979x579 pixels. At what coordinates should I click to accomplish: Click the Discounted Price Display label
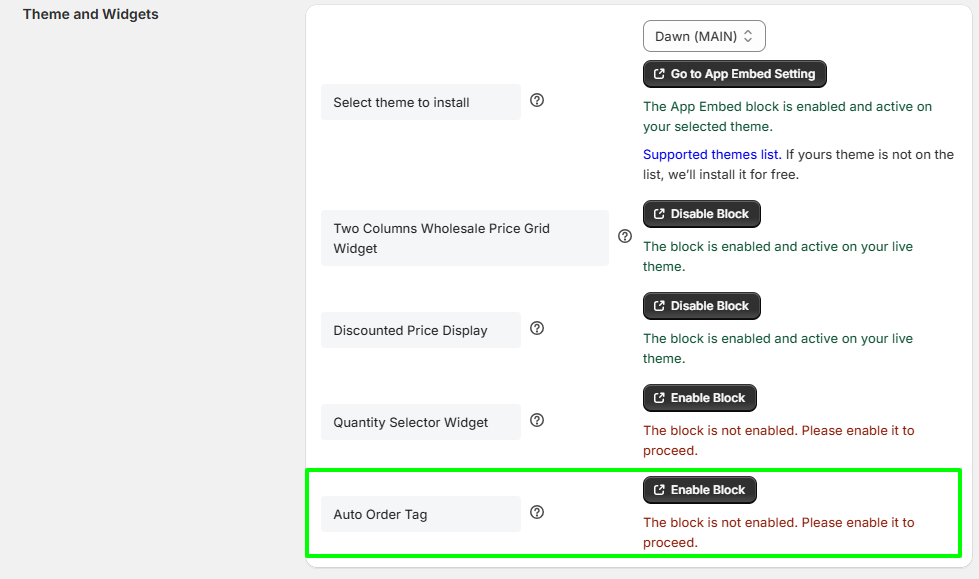[x=410, y=330]
